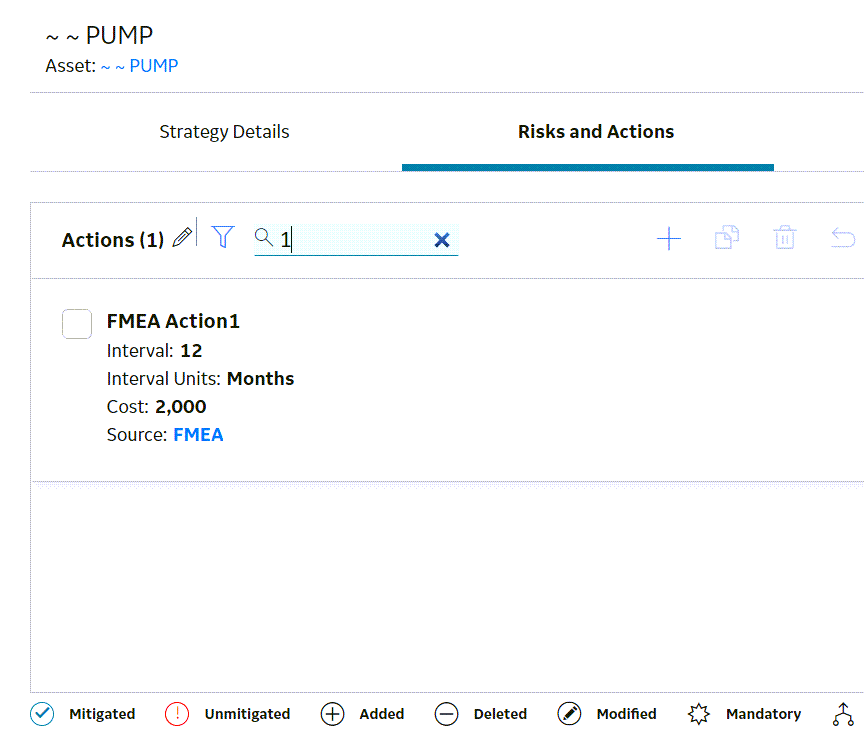
Task: Select the Risks and Actions tab
Action: pos(596,132)
